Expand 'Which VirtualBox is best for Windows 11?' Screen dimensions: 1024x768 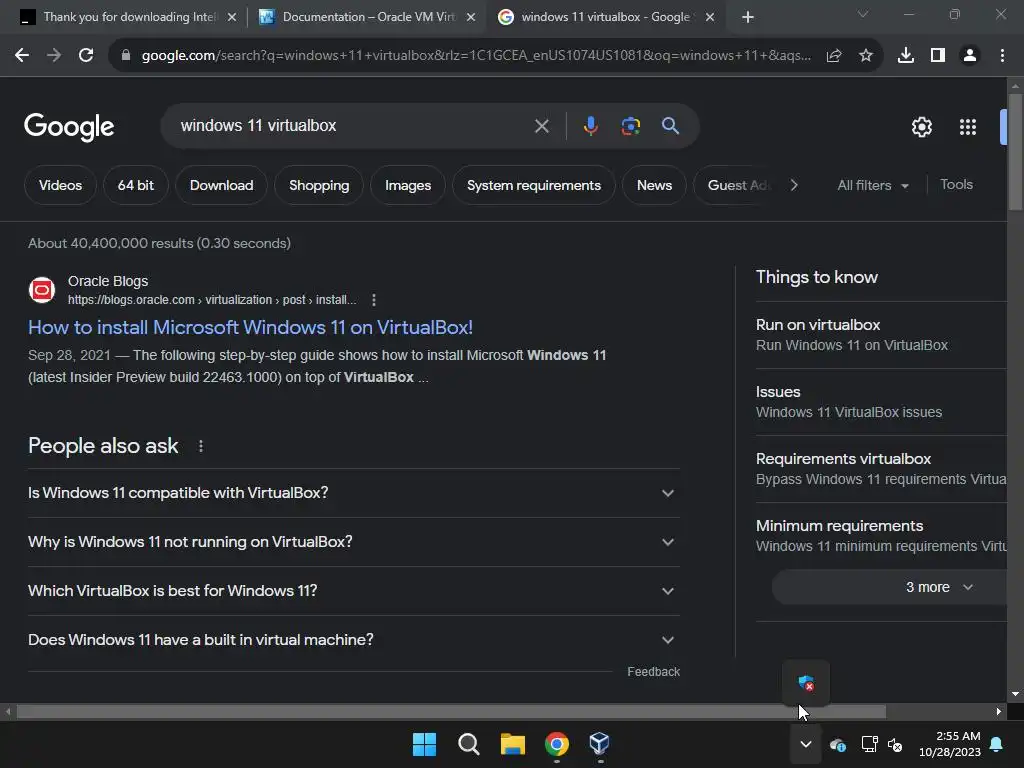[353, 591]
